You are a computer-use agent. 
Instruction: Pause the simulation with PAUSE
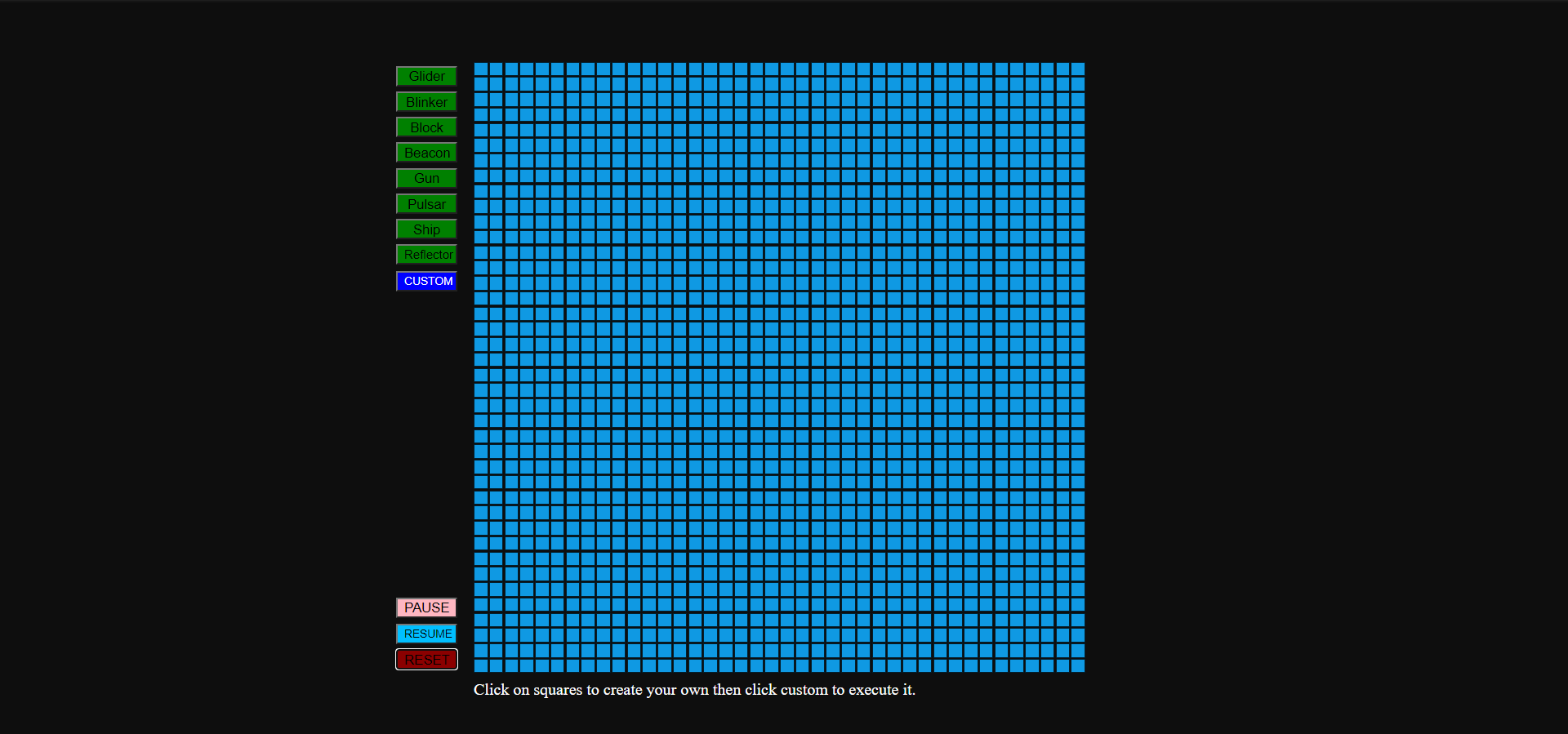click(x=426, y=607)
